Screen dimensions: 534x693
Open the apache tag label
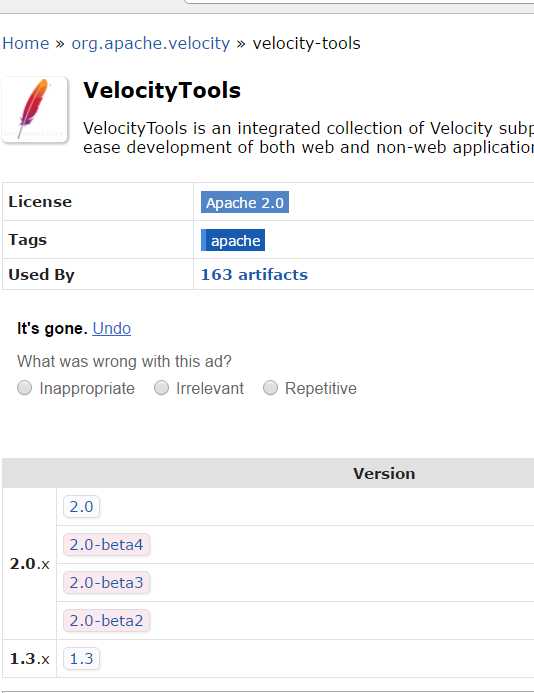point(233,240)
